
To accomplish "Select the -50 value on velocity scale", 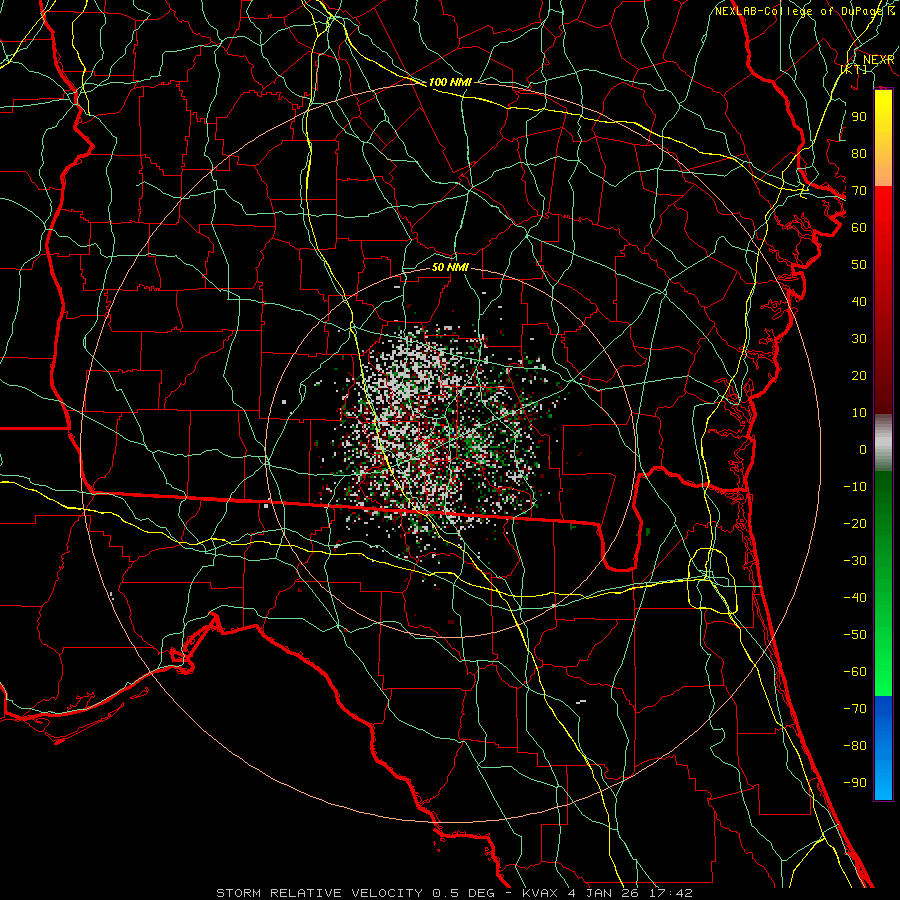I will click(855, 635).
